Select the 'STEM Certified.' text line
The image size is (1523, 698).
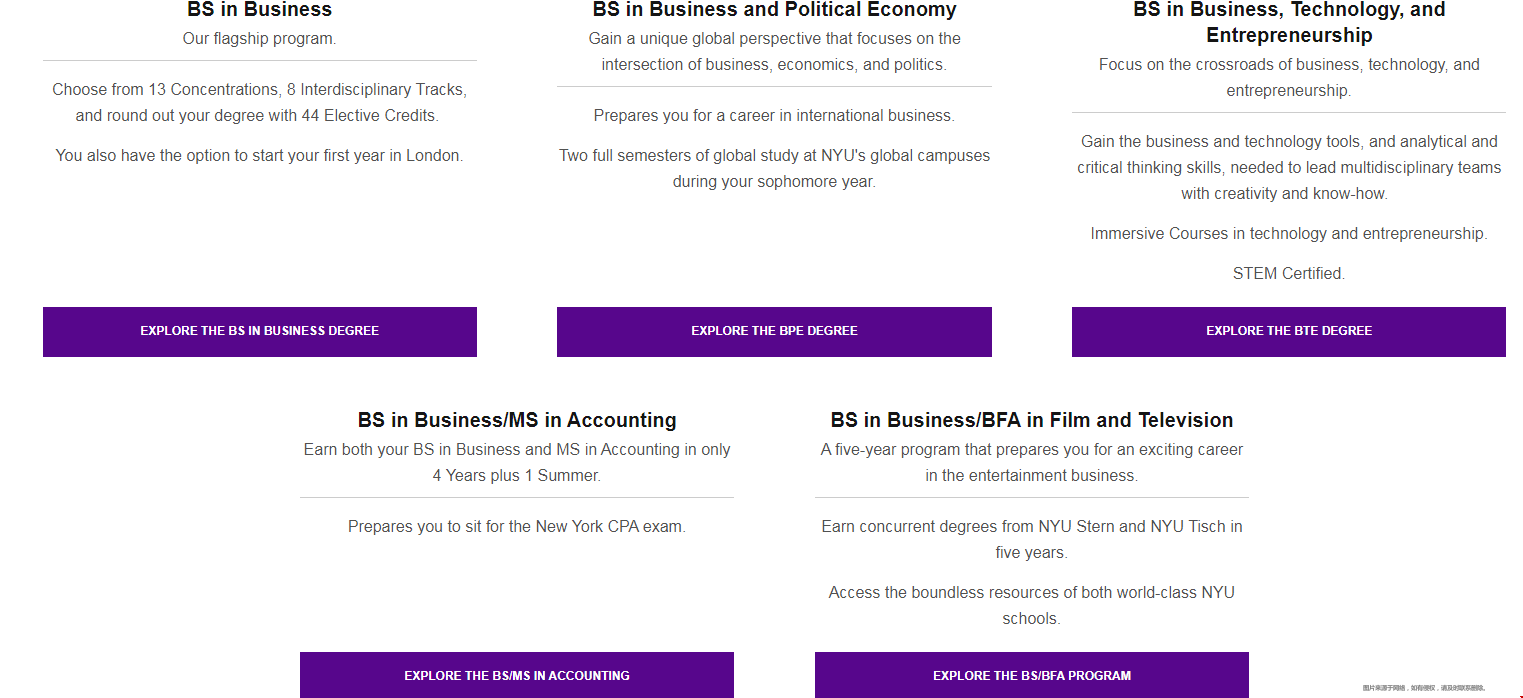1289,273
